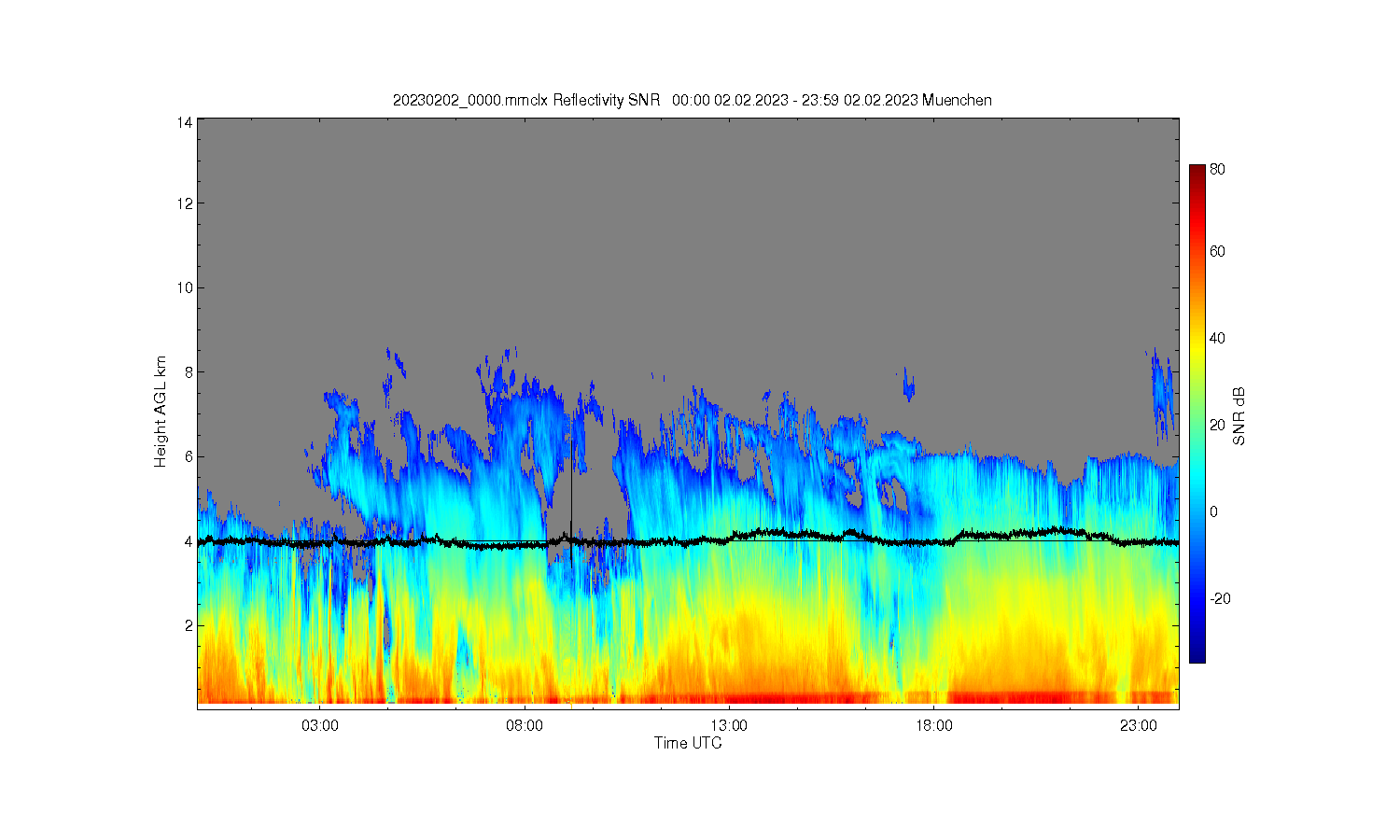
Task: Click the SNR colorbar gradient strip
Action: 1197,413
